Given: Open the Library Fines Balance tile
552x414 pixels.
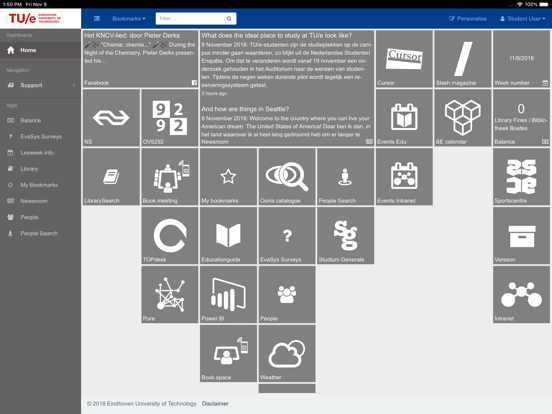Looking at the screenshot, I should tap(521, 118).
